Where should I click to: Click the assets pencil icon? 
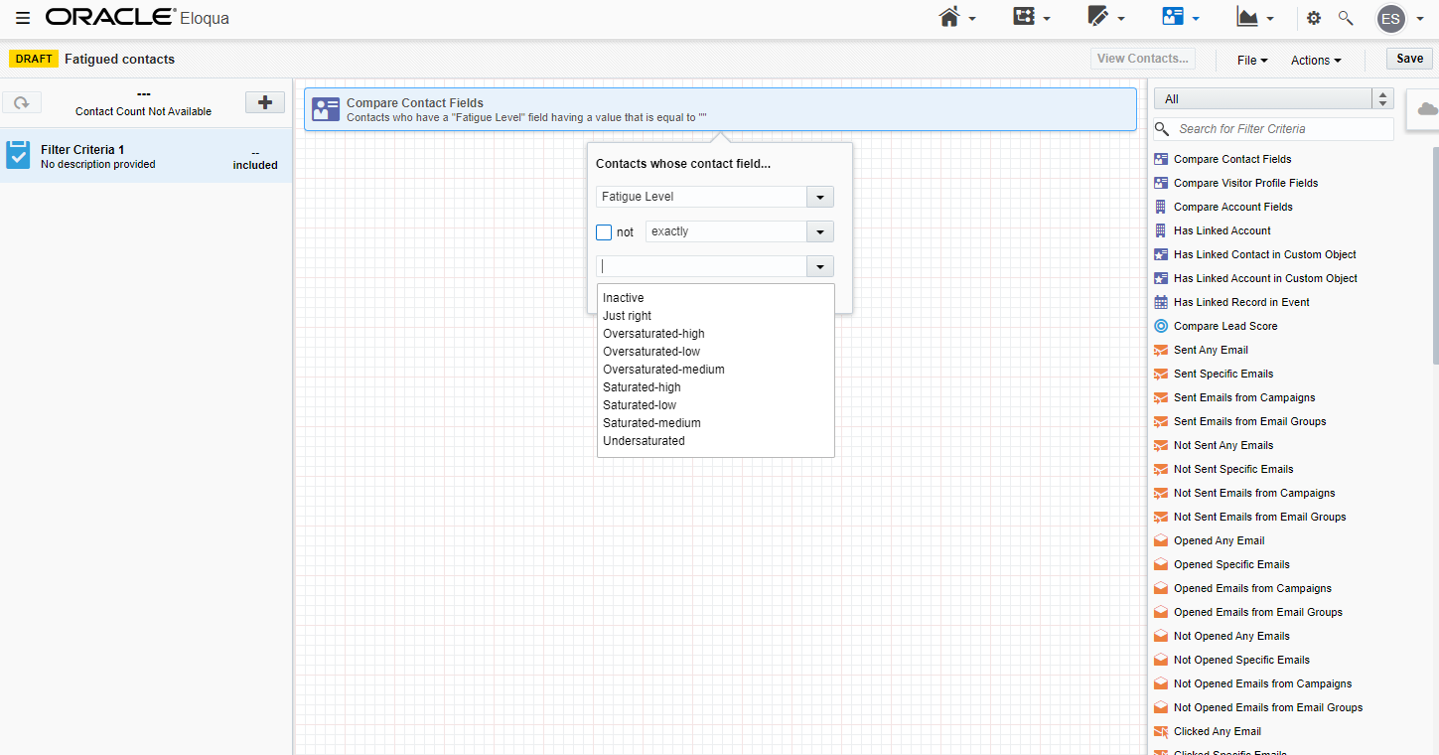[1097, 17]
